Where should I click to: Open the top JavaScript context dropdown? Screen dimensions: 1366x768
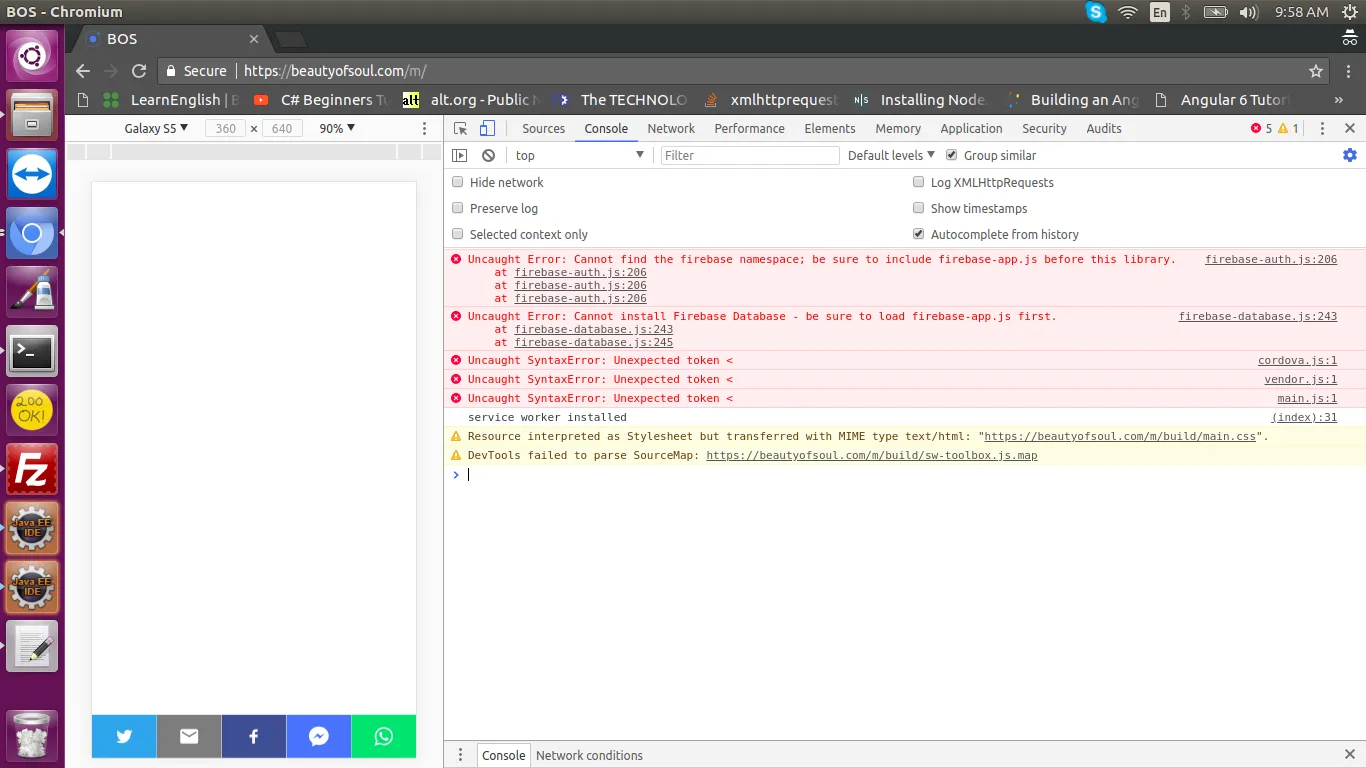(579, 155)
